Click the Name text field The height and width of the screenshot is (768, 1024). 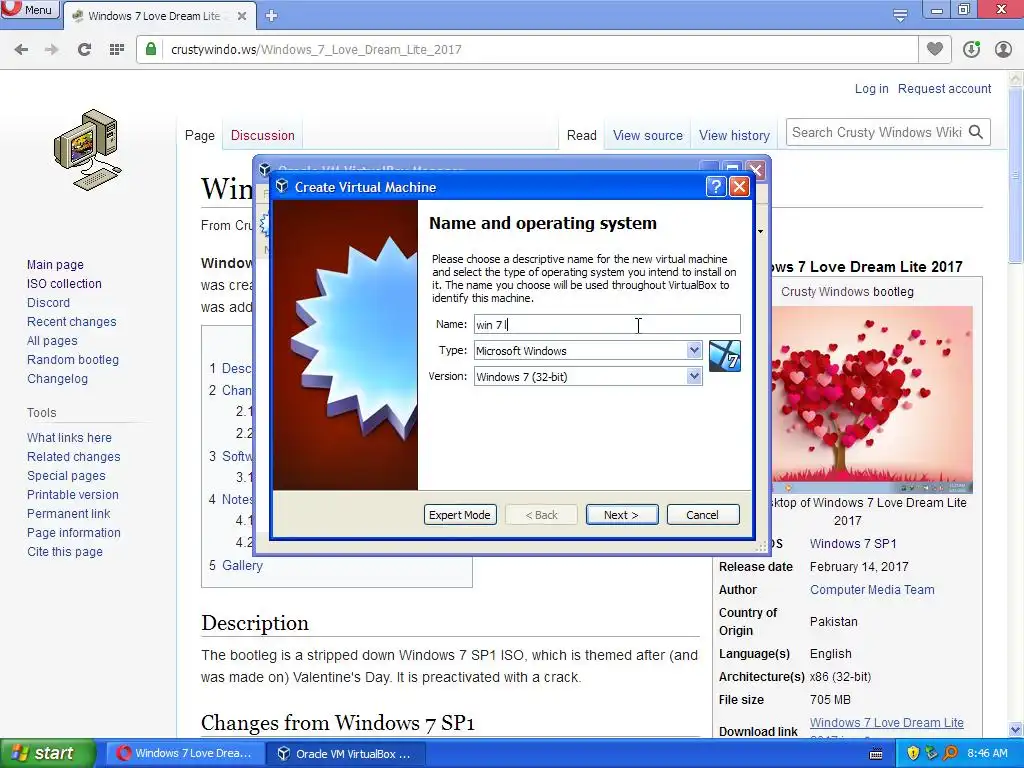(607, 325)
